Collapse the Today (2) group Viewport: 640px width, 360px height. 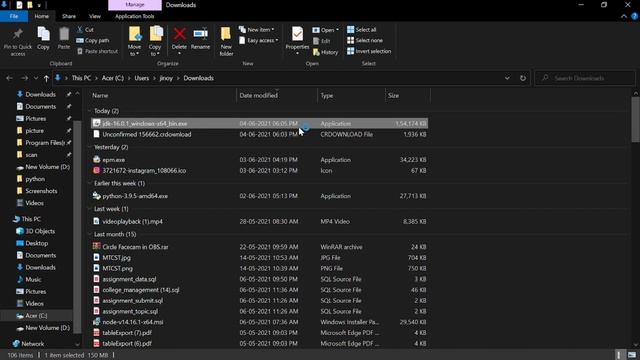click(x=90, y=111)
